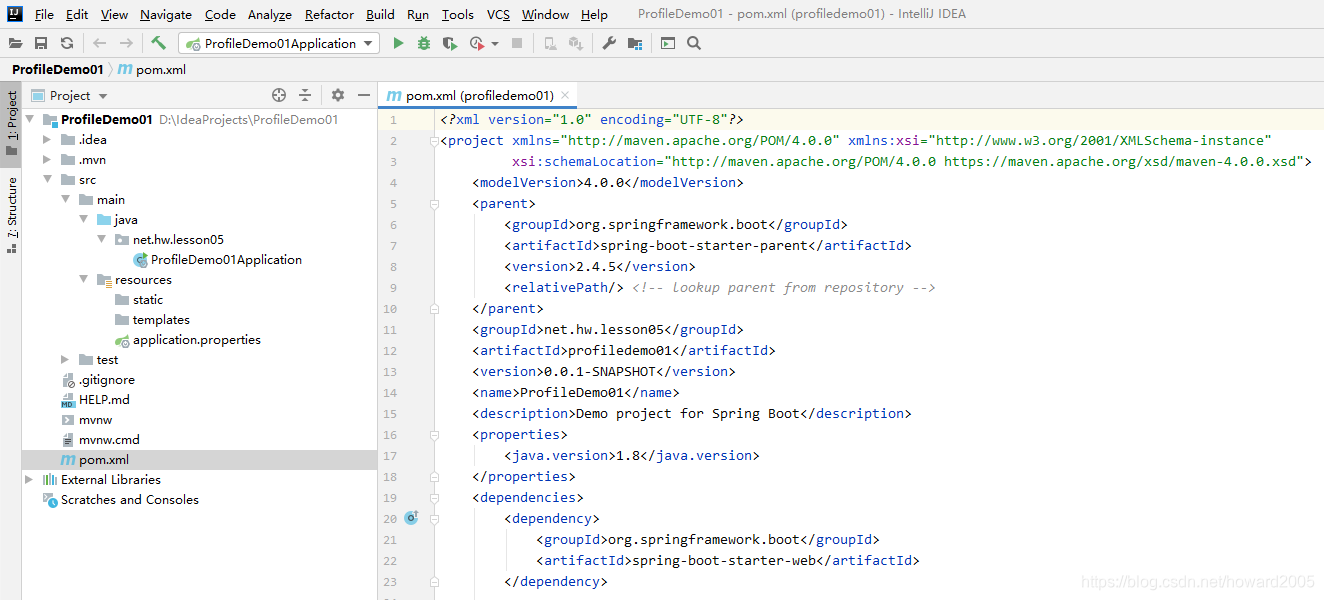Open Project panel gear settings

coord(338,95)
